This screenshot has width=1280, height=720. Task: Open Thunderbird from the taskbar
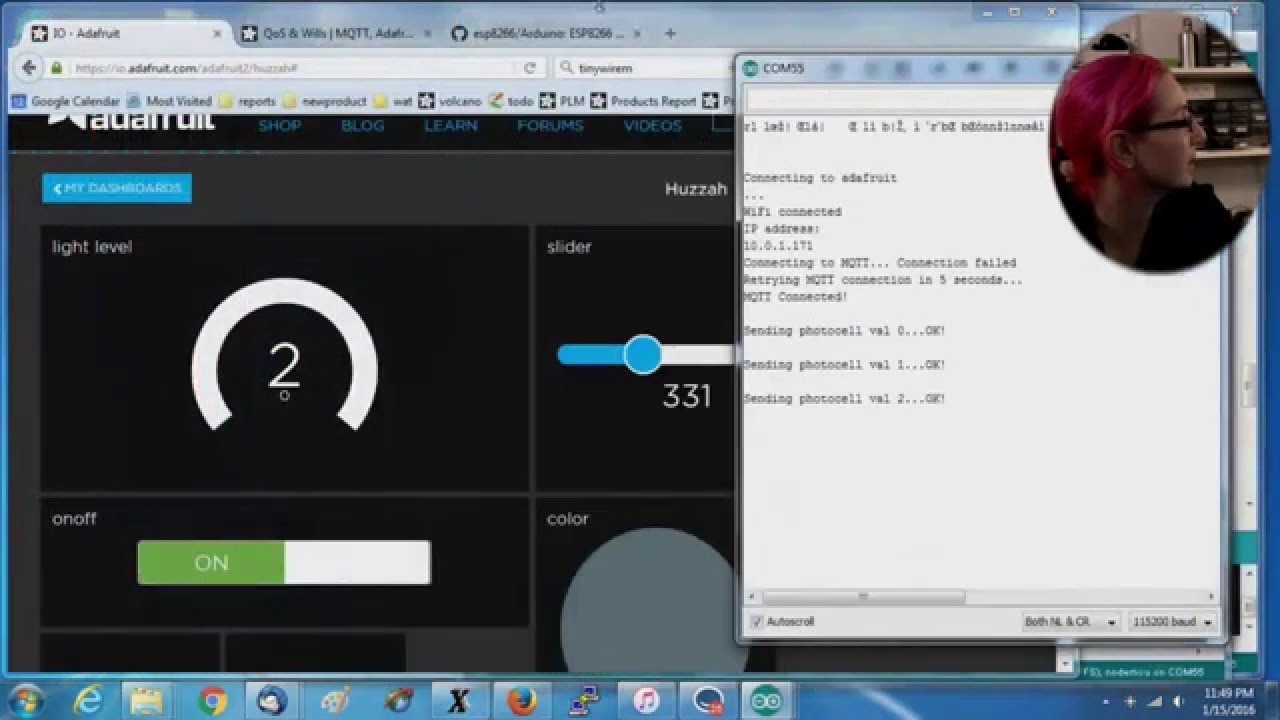272,700
